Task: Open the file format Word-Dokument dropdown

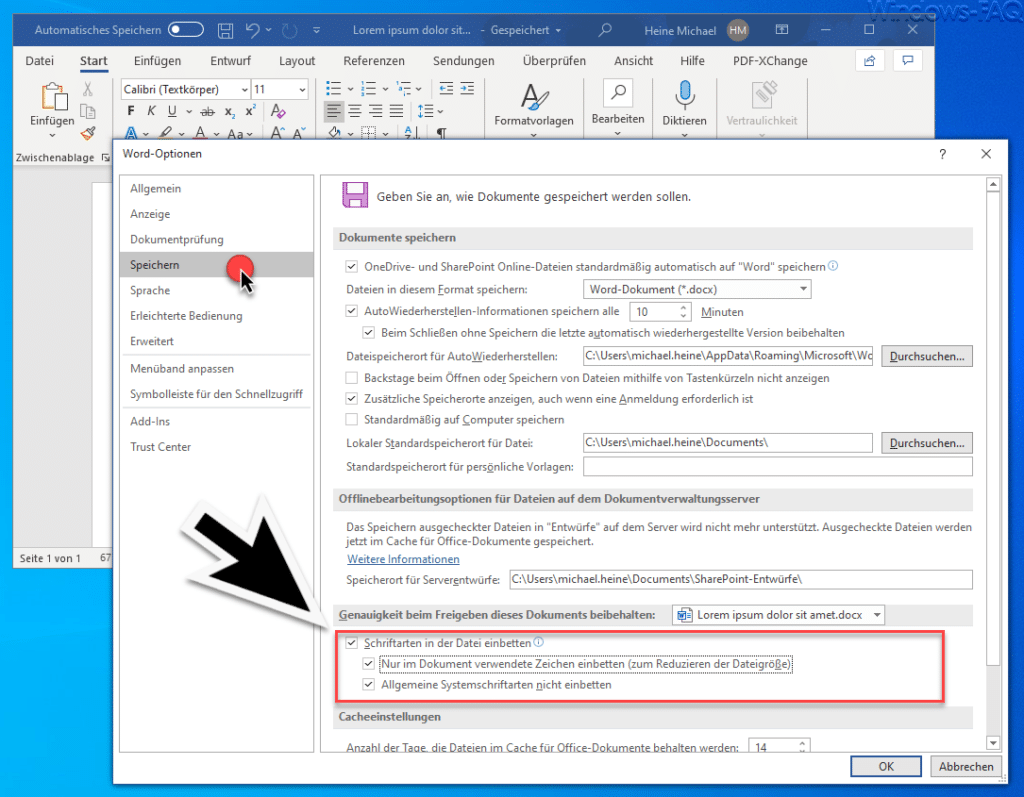Action: point(803,289)
